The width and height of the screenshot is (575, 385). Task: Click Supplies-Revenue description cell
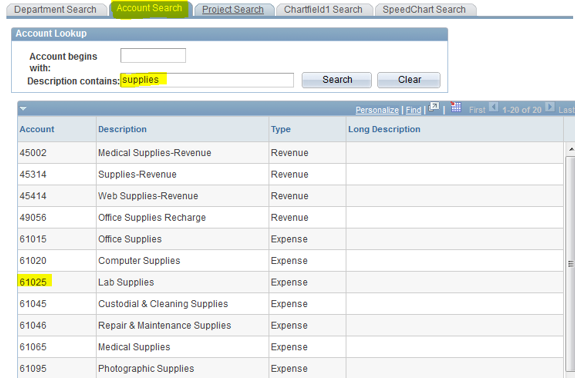pyautogui.click(x=137, y=174)
